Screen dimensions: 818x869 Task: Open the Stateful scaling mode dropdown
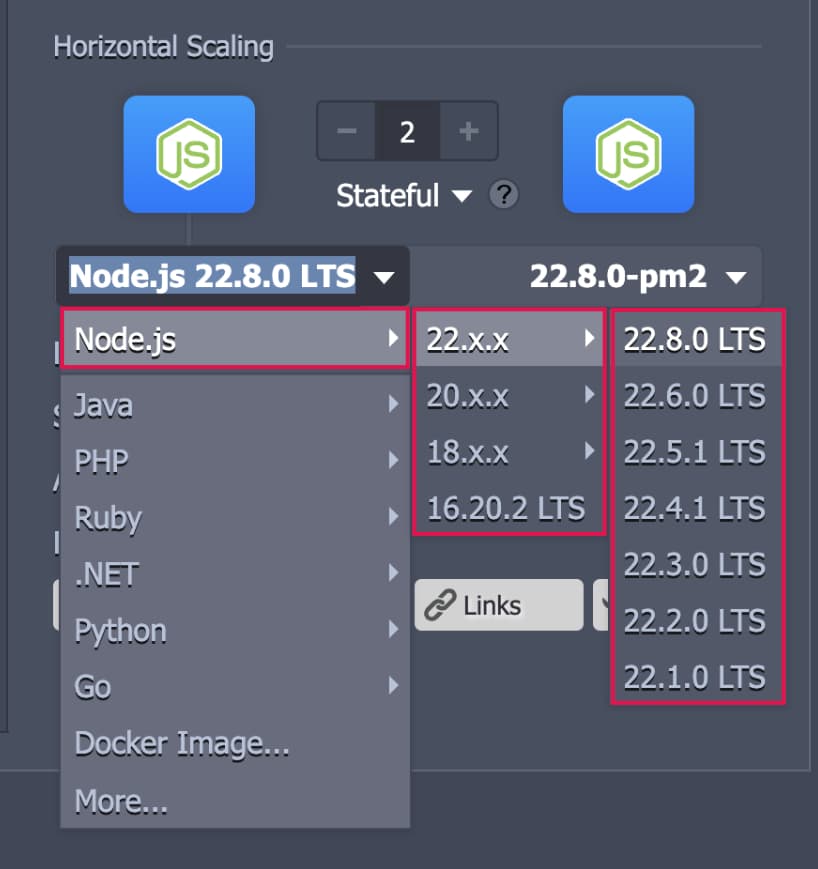pyautogui.click(x=403, y=195)
